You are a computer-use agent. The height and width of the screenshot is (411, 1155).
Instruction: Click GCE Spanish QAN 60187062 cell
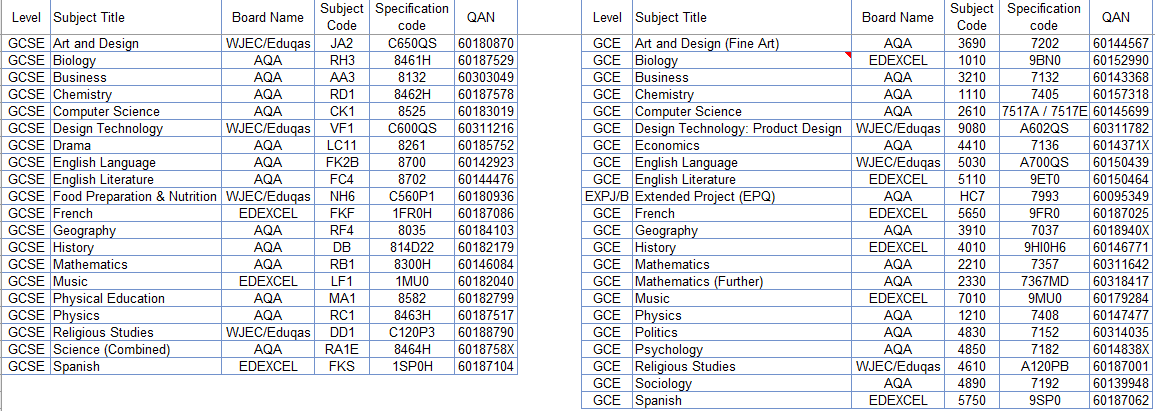pos(1121,400)
